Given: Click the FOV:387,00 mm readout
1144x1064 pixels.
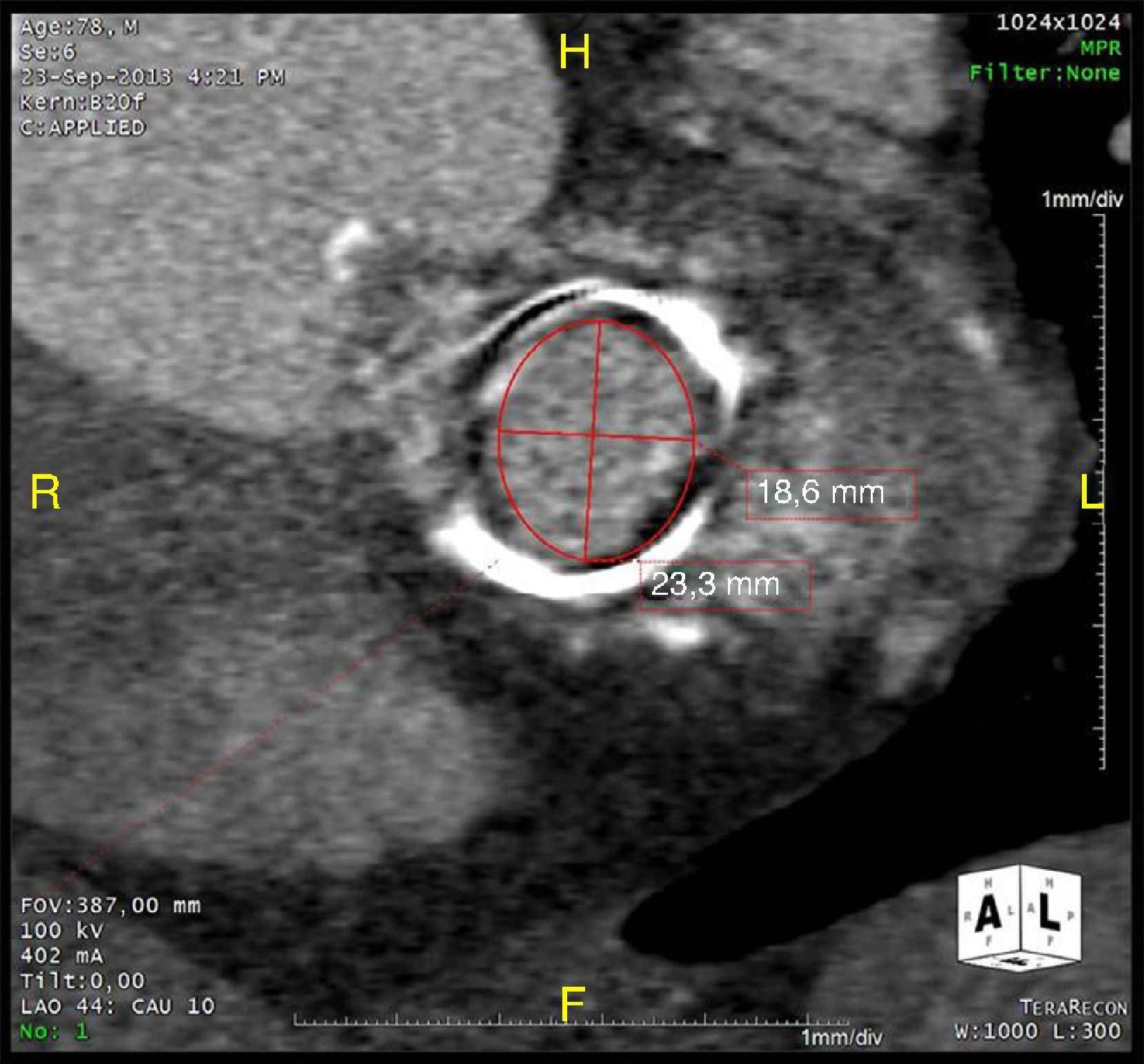Looking at the screenshot, I should tap(110, 905).
